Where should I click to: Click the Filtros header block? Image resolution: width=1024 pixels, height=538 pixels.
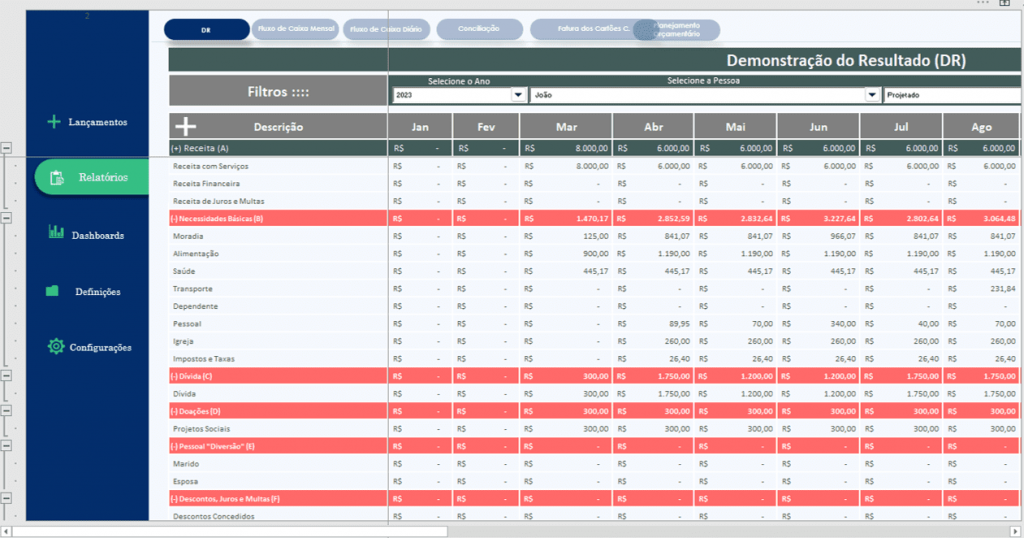pyautogui.click(x=278, y=91)
